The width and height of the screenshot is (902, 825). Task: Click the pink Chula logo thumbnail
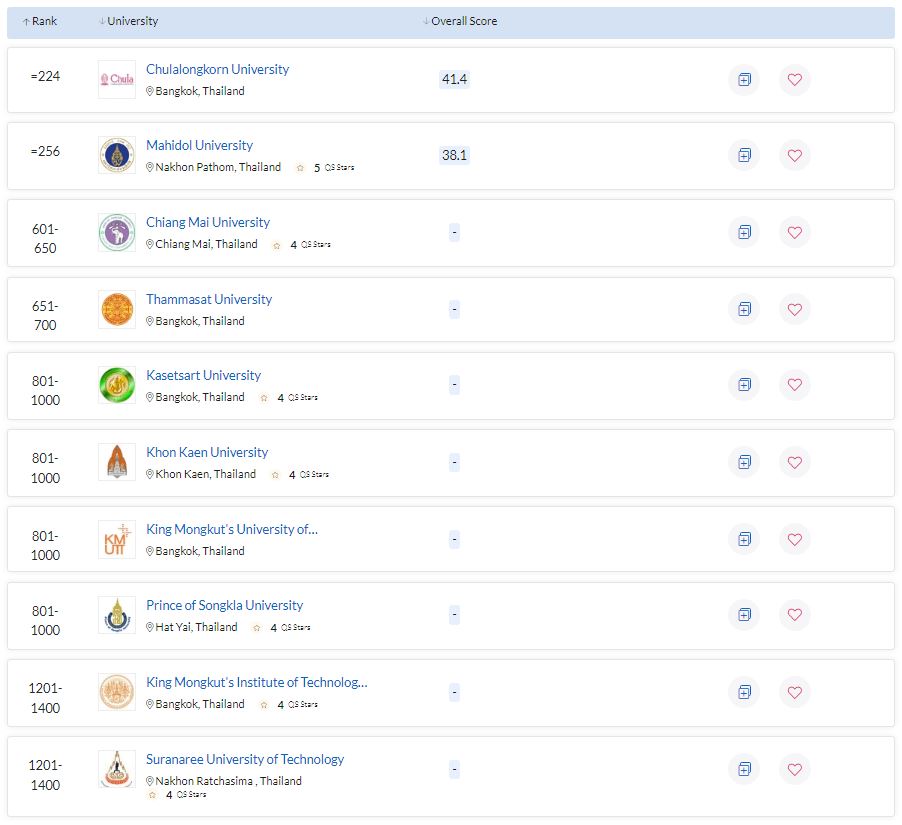click(x=117, y=79)
